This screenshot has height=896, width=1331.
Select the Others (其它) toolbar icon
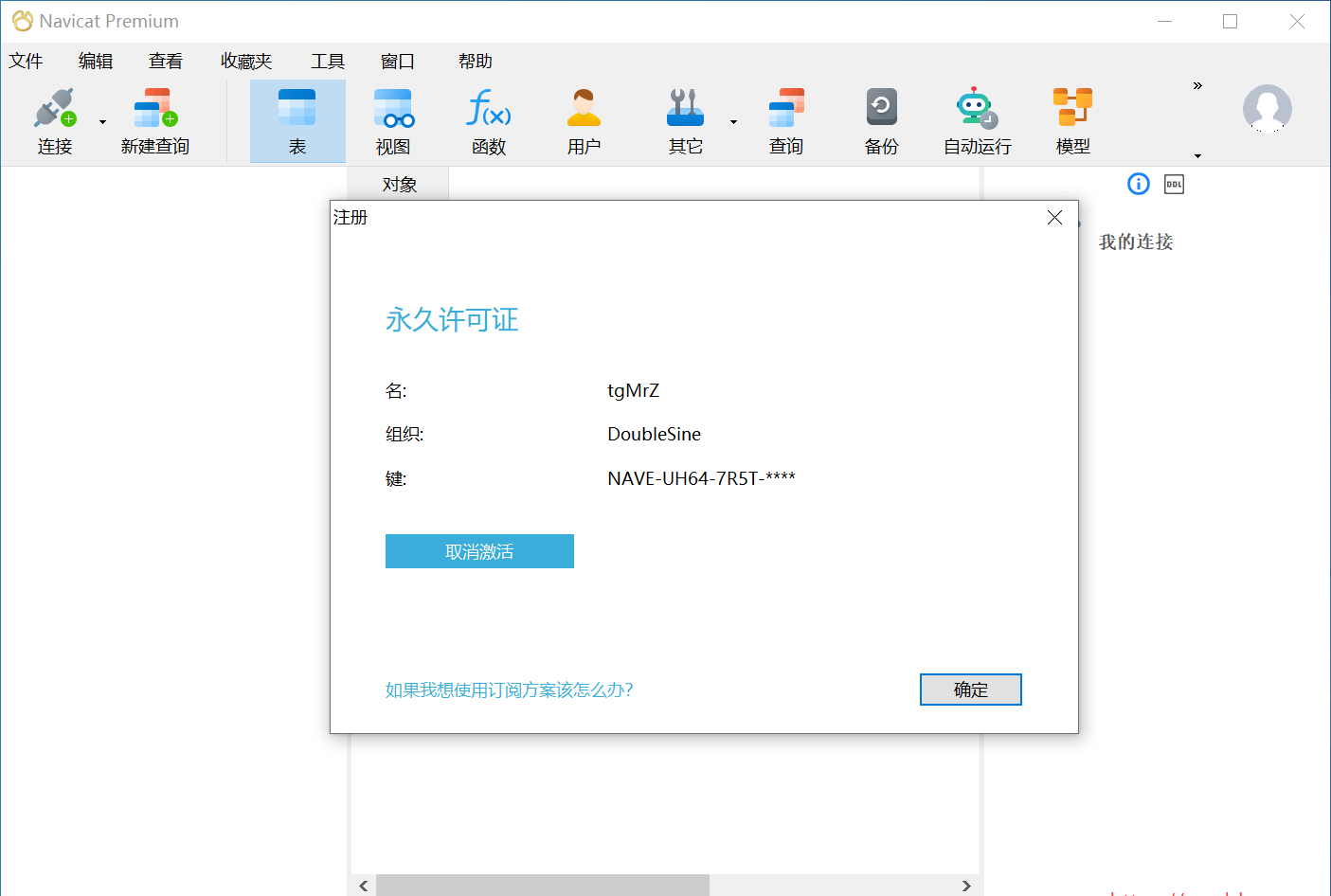click(x=685, y=108)
